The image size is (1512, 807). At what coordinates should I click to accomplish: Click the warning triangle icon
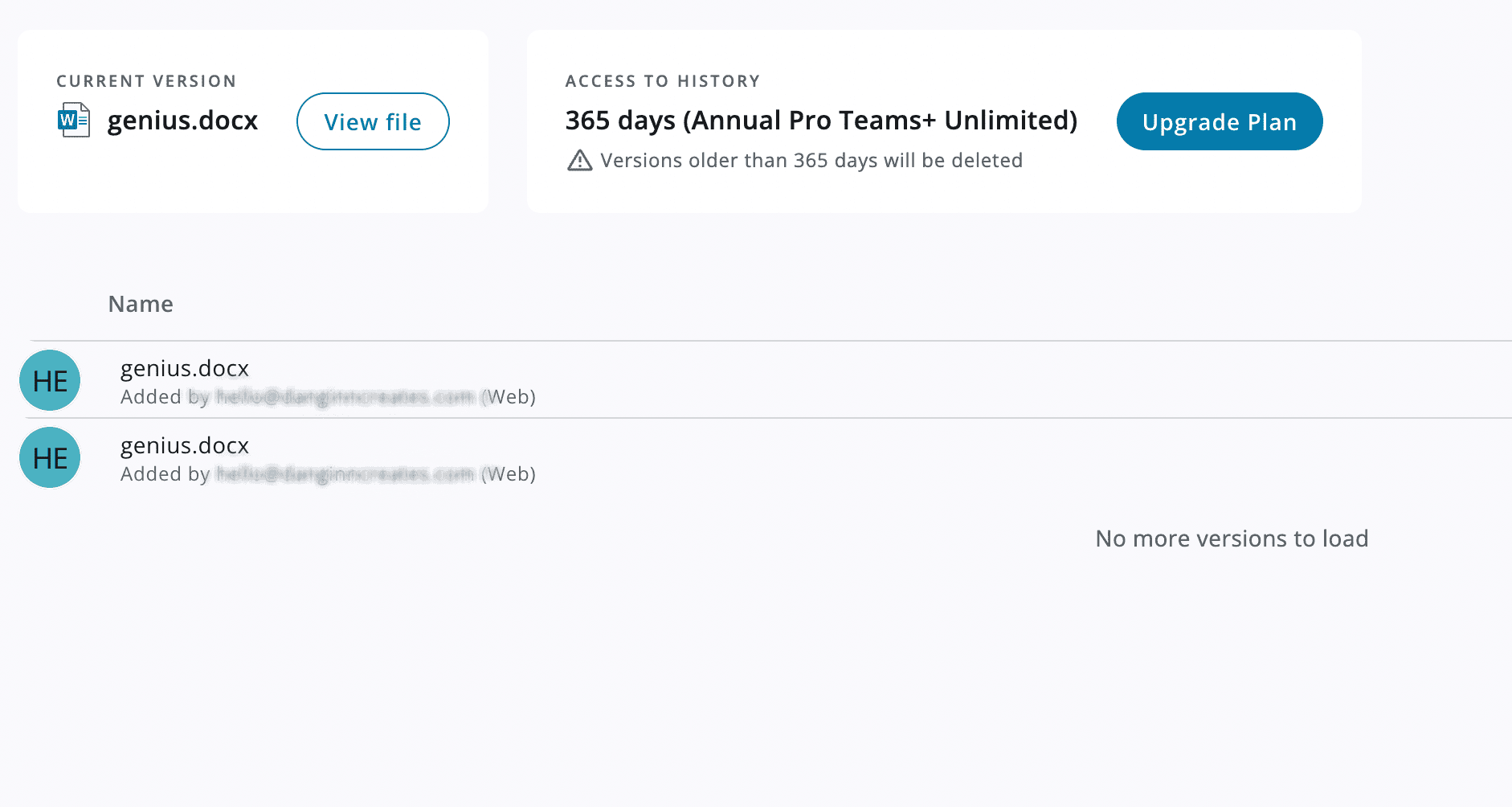coord(579,161)
